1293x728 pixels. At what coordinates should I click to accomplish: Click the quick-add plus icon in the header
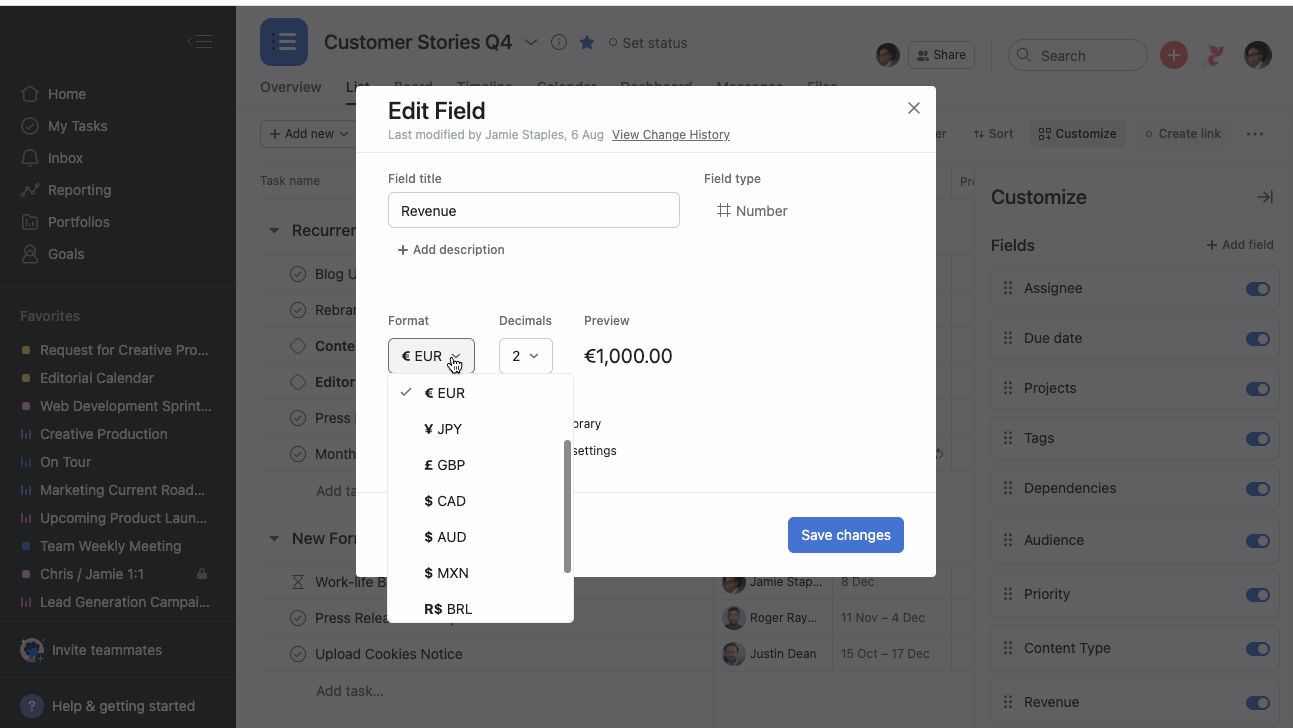click(x=1173, y=55)
